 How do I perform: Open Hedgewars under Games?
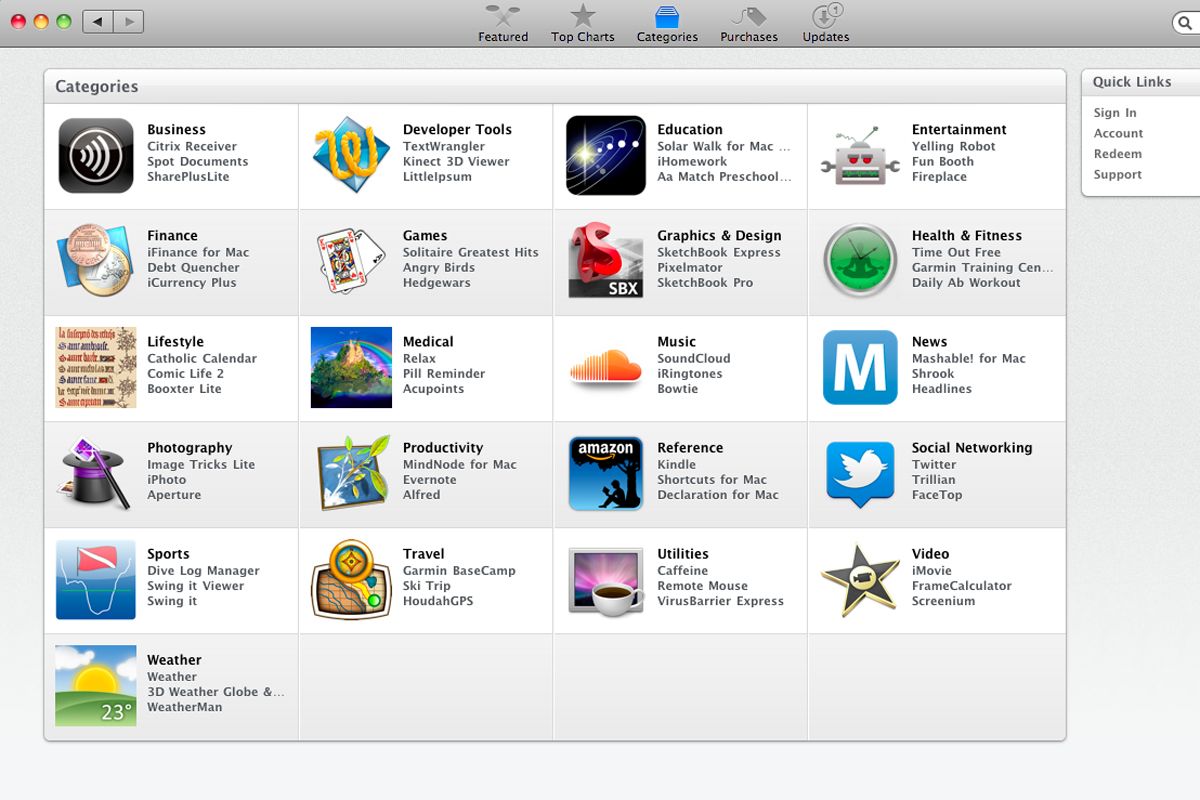coord(437,283)
